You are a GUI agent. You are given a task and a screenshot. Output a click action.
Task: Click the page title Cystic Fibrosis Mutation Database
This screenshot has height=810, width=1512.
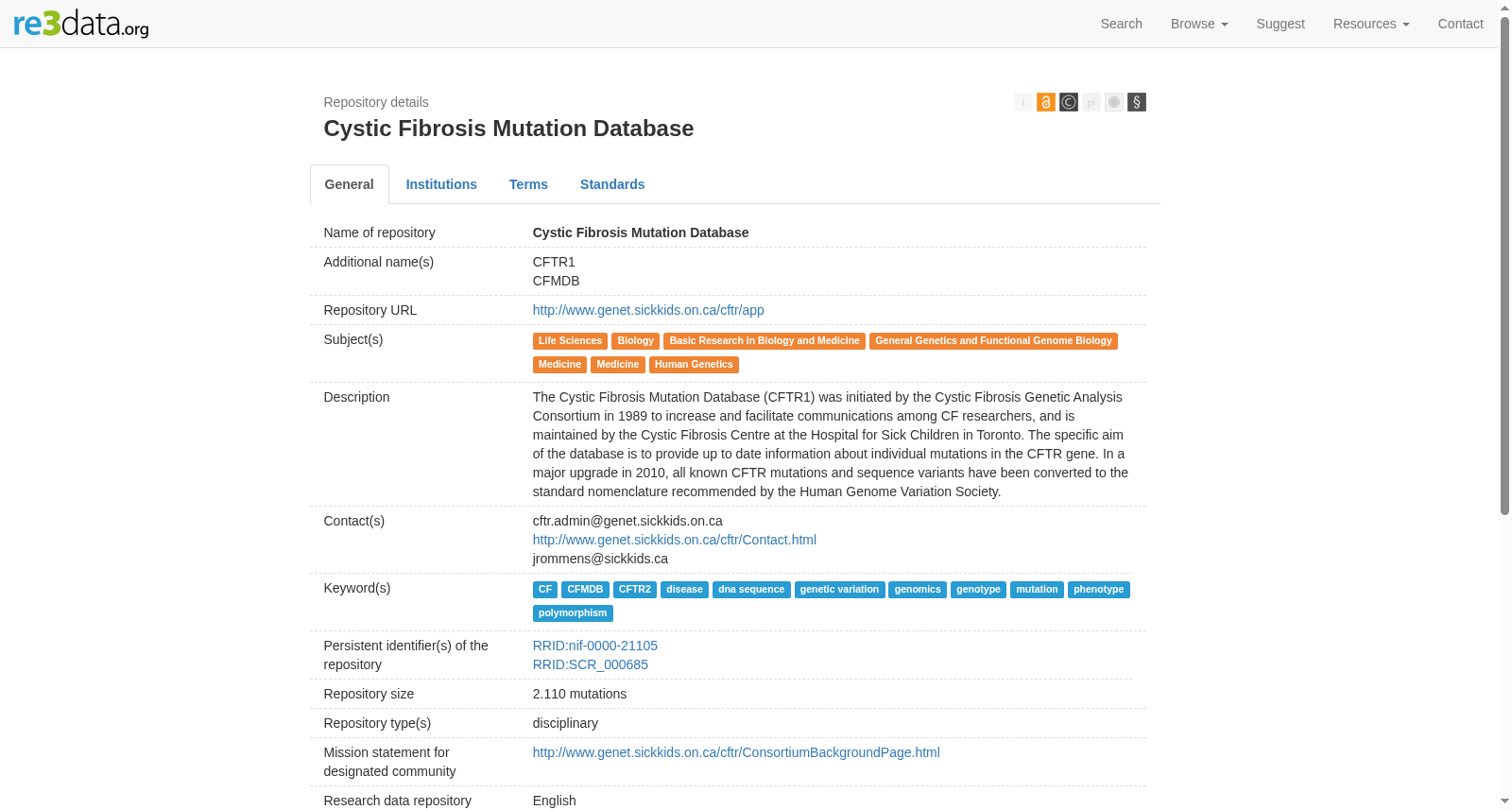(508, 129)
